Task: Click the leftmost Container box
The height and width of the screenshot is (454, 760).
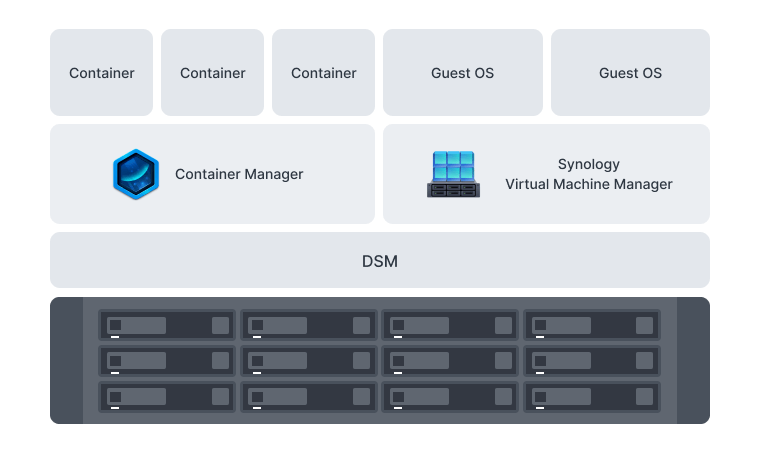Action: 102,73
